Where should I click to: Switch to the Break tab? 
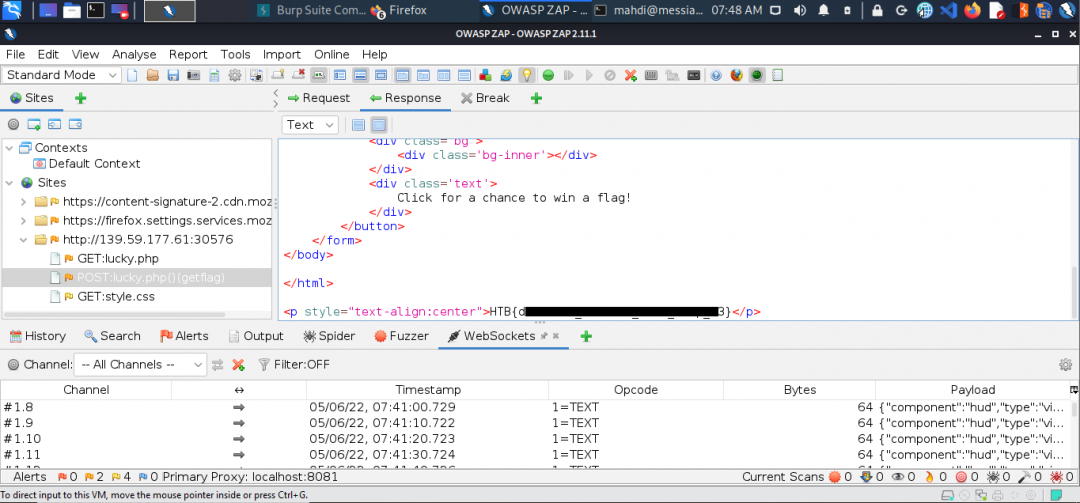(x=486, y=98)
